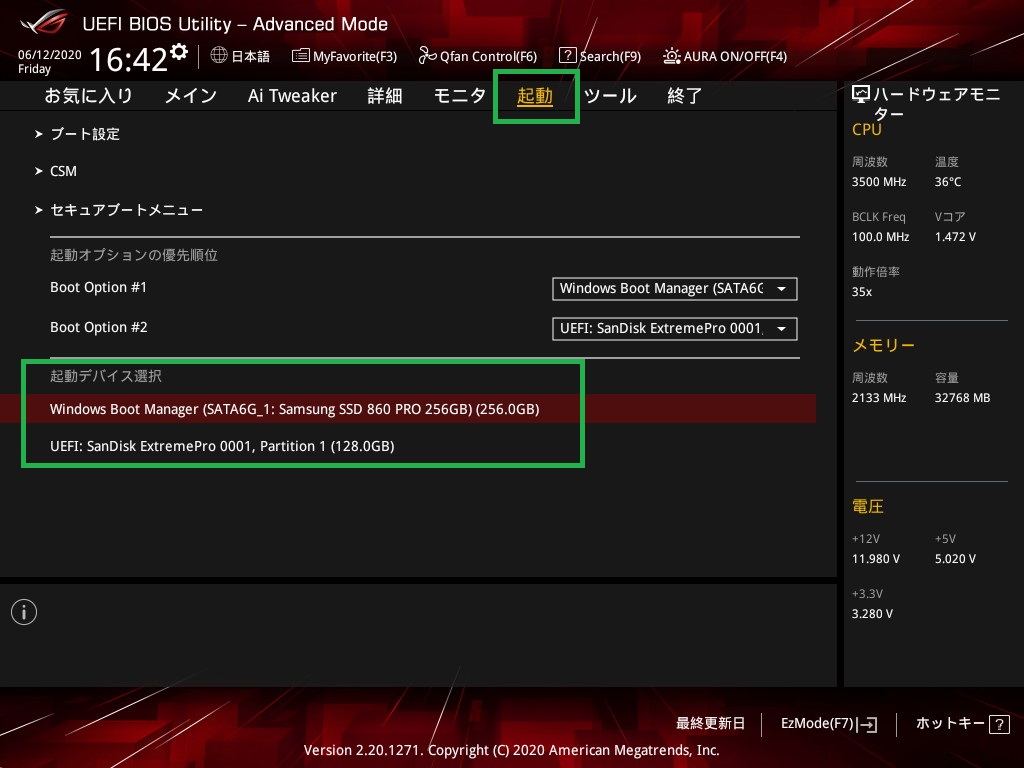Click the 06/12/2020 date text
Viewport: 1024px width, 768px height.
50,55
